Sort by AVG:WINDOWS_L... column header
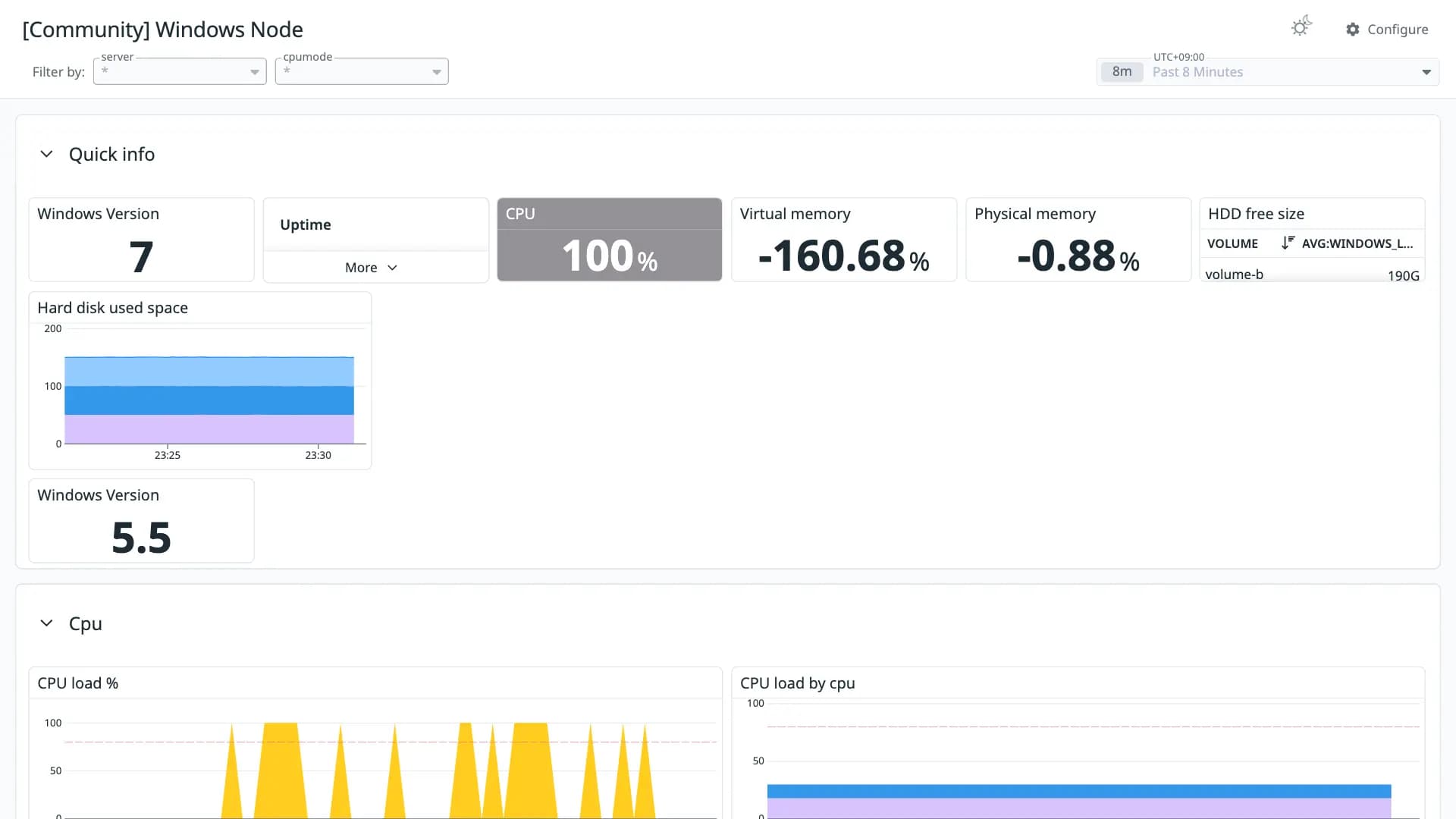The height and width of the screenshot is (819, 1456). point(1357,243)
